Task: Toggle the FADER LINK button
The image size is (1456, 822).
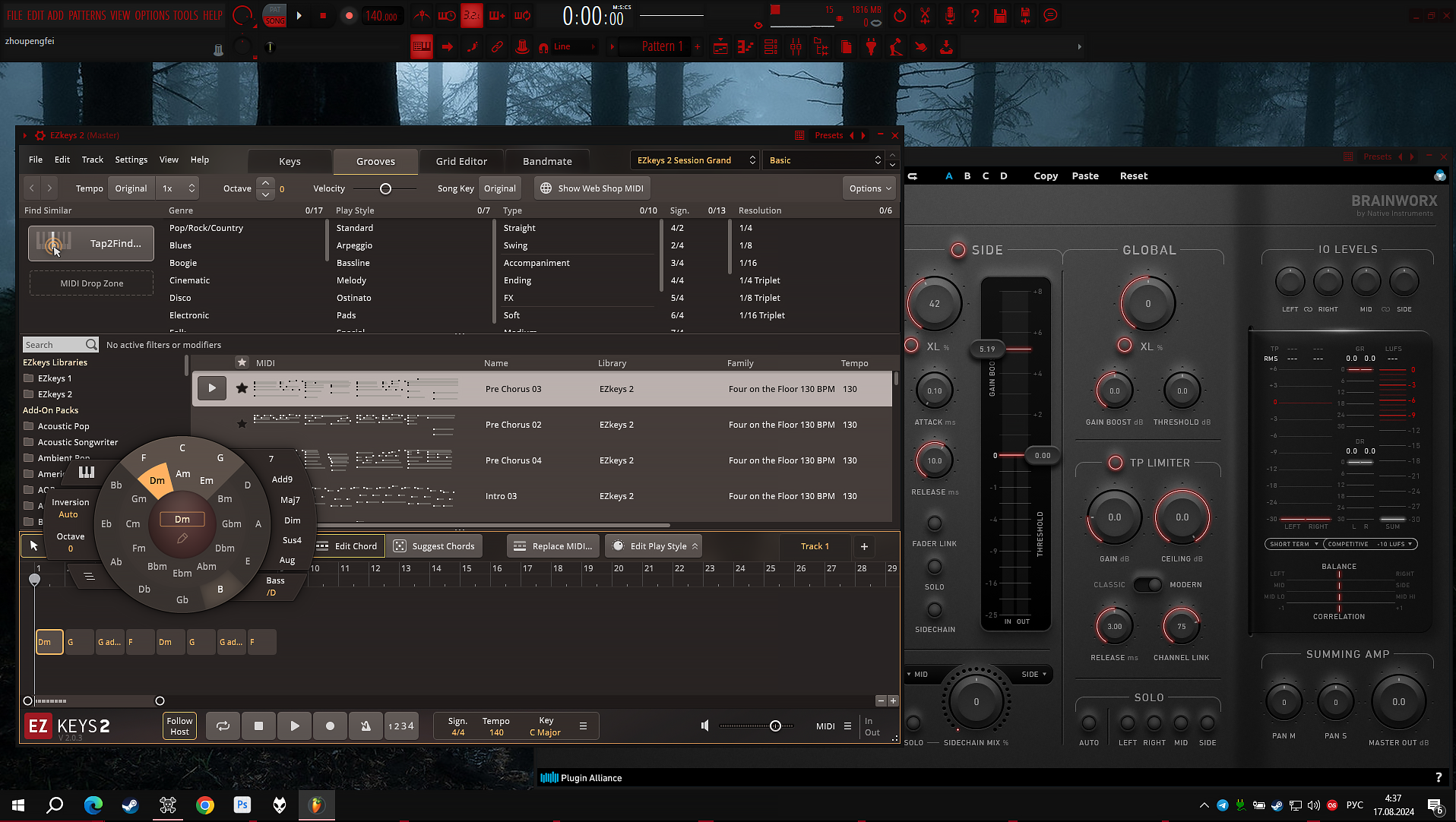Action: pos(935,523)
